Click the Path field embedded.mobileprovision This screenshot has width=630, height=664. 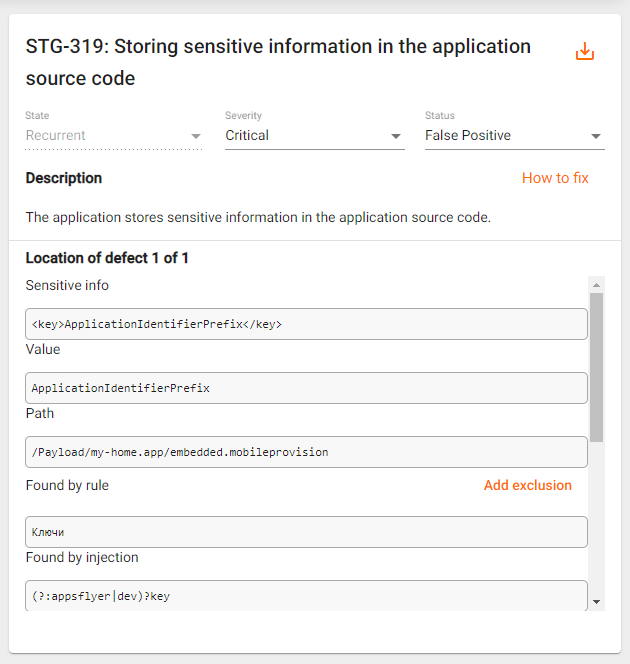[x=306, y=452]
